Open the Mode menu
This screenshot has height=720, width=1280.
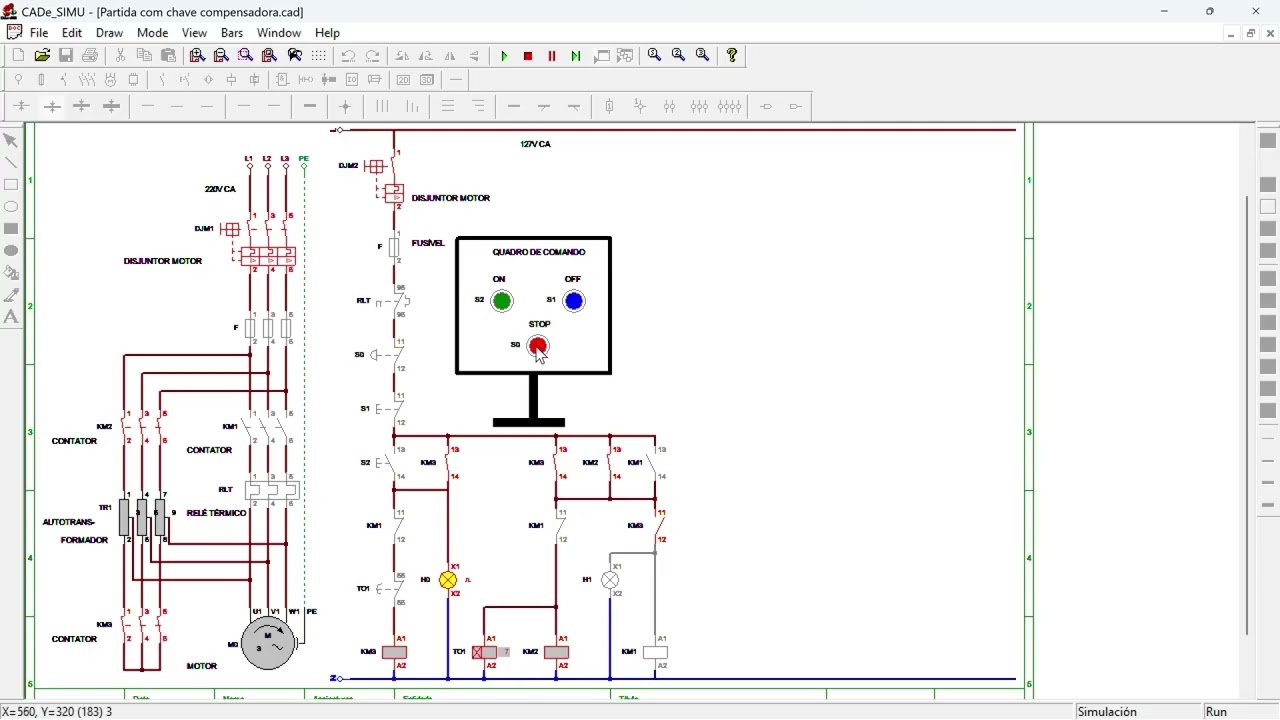(x=152, y=33)
